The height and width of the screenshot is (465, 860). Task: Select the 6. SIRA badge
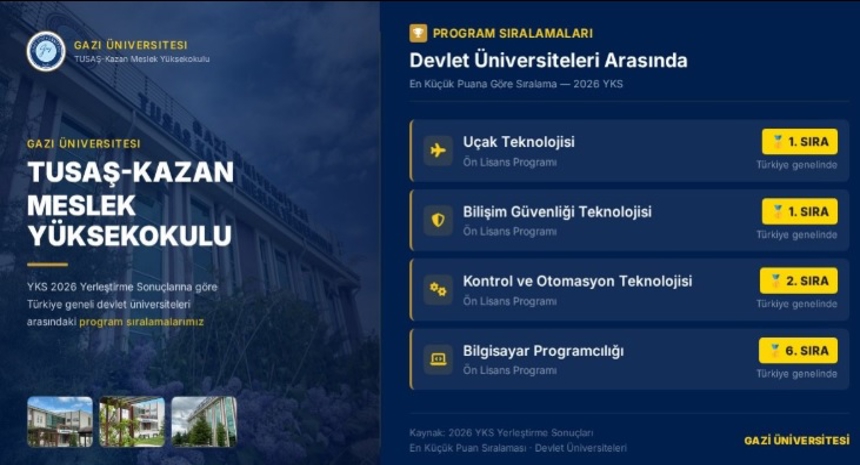798,351
